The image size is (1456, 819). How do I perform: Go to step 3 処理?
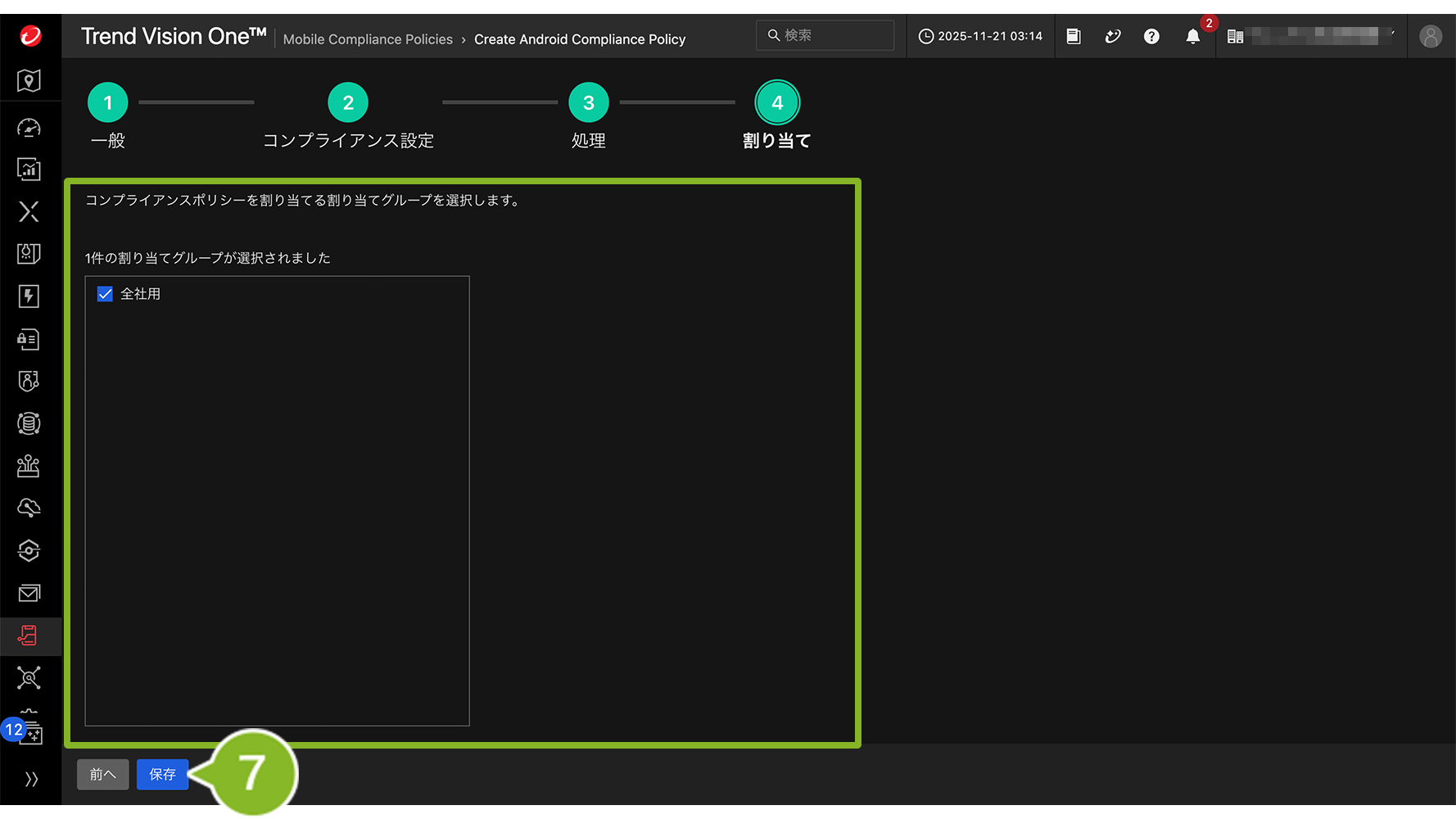(588, 103)
